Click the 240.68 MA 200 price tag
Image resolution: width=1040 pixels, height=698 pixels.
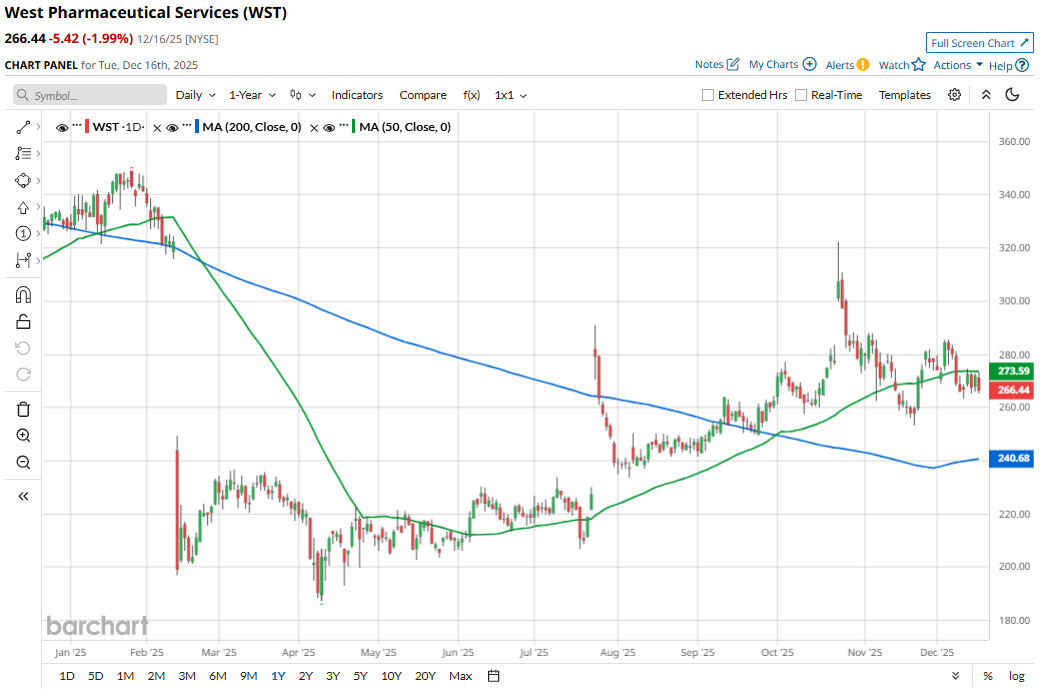[1011, 458]
